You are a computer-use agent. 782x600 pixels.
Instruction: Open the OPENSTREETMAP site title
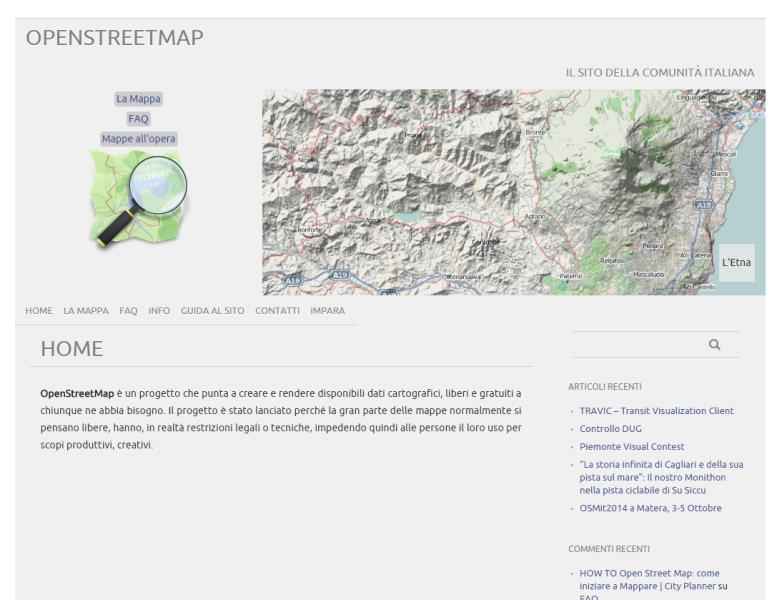coord(115,38)
